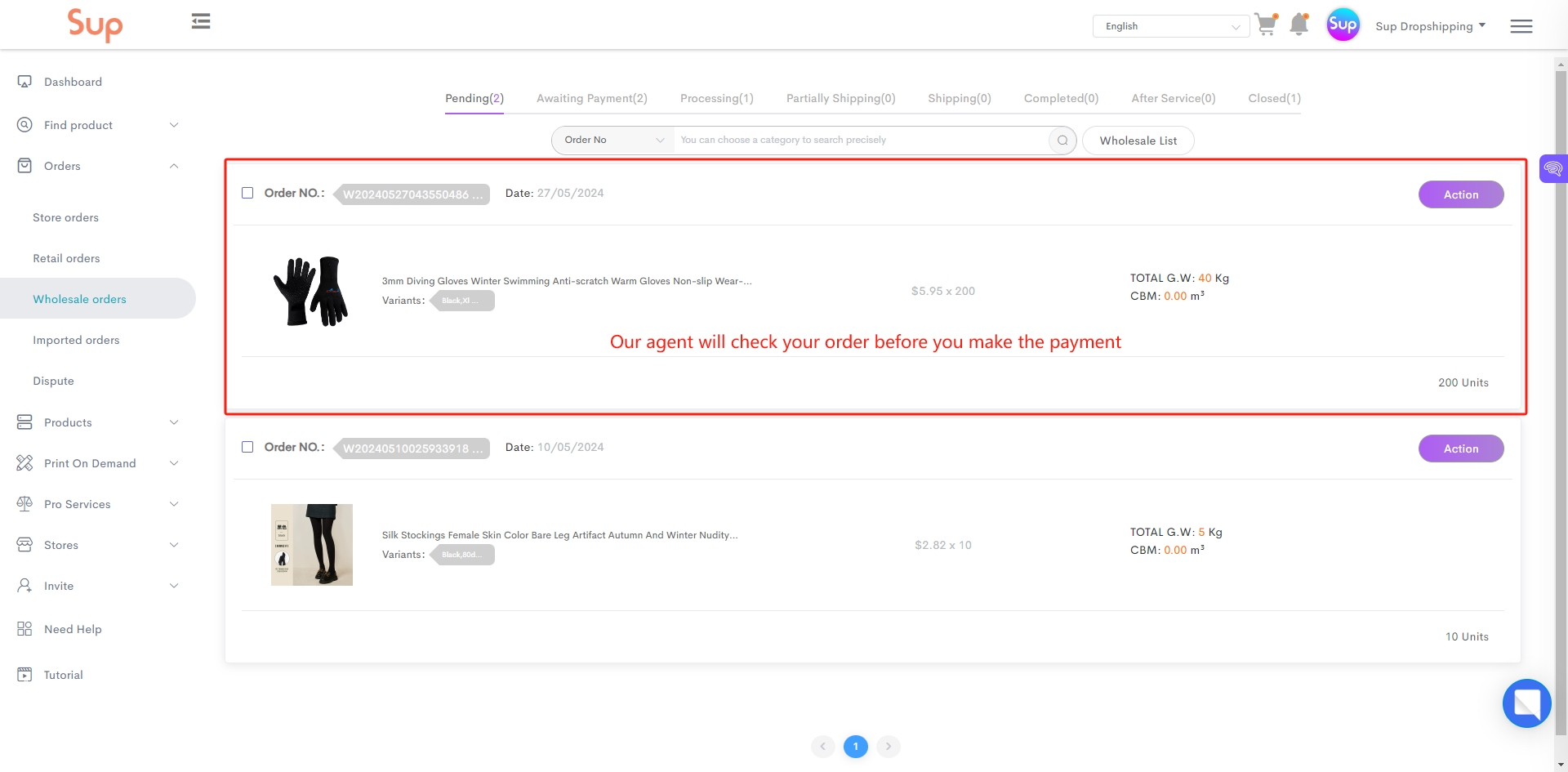
Task: Click the Tutorial play icon
Action: click(24, 675)
